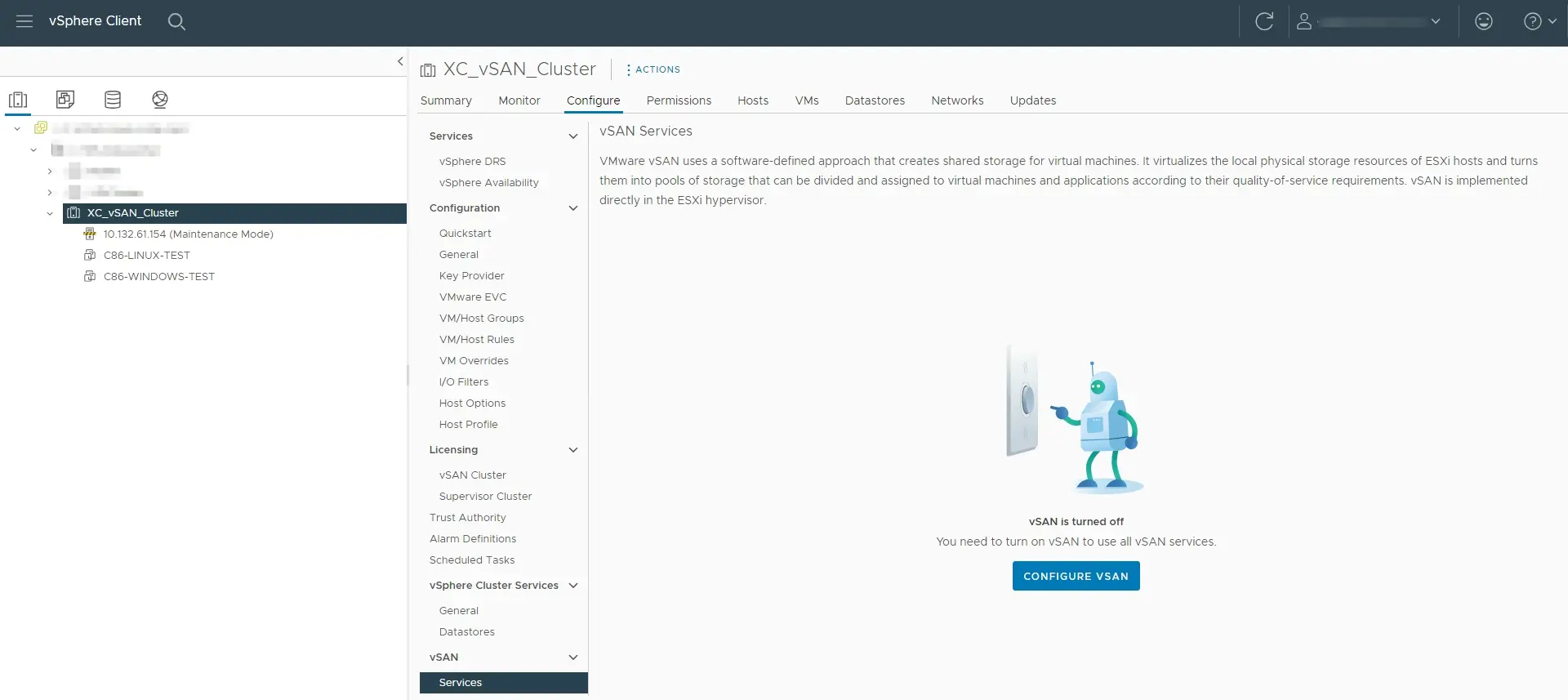Screen dimensions: 1568x700
Task: Collapse the XC_vSAN_Cluster tree node
Action: click(50, 213)
